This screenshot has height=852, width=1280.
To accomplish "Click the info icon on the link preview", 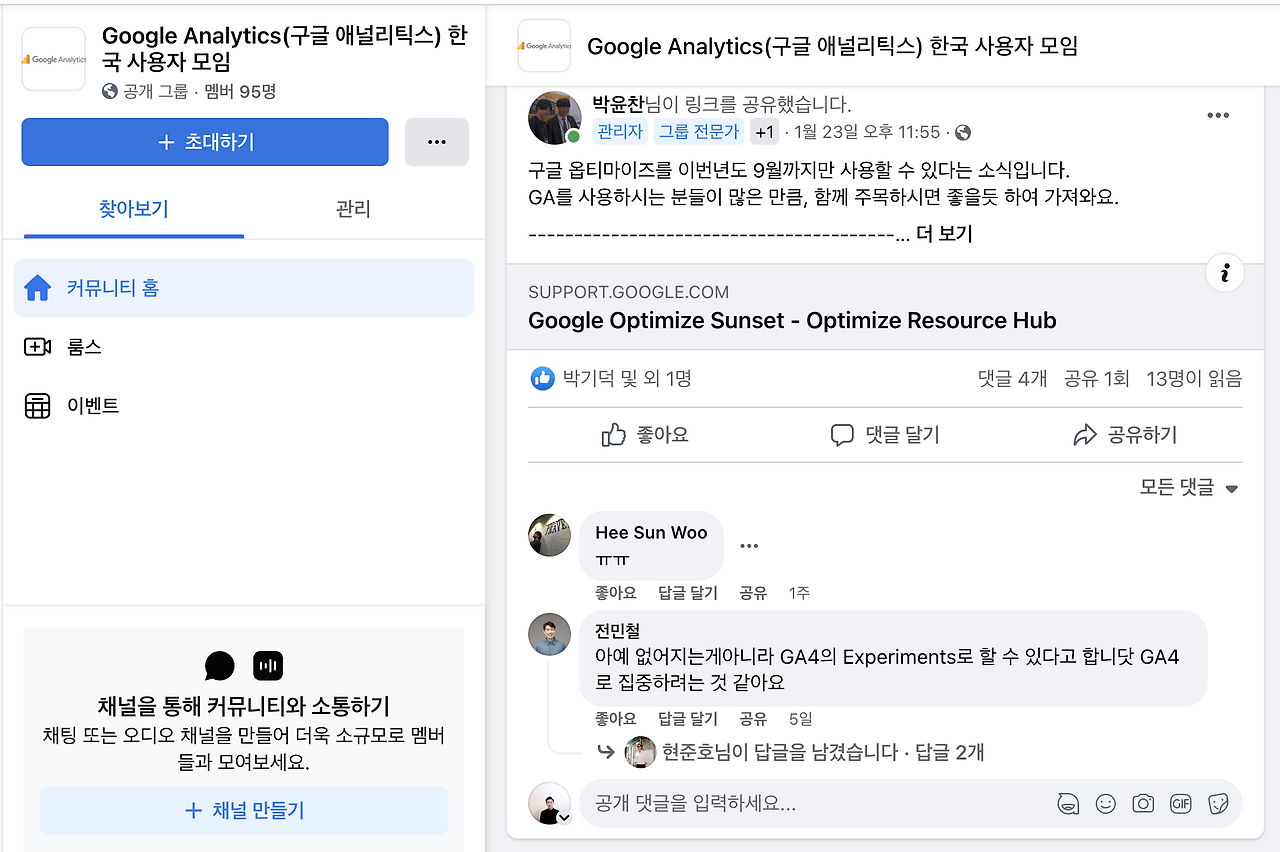I will 1224,272.
